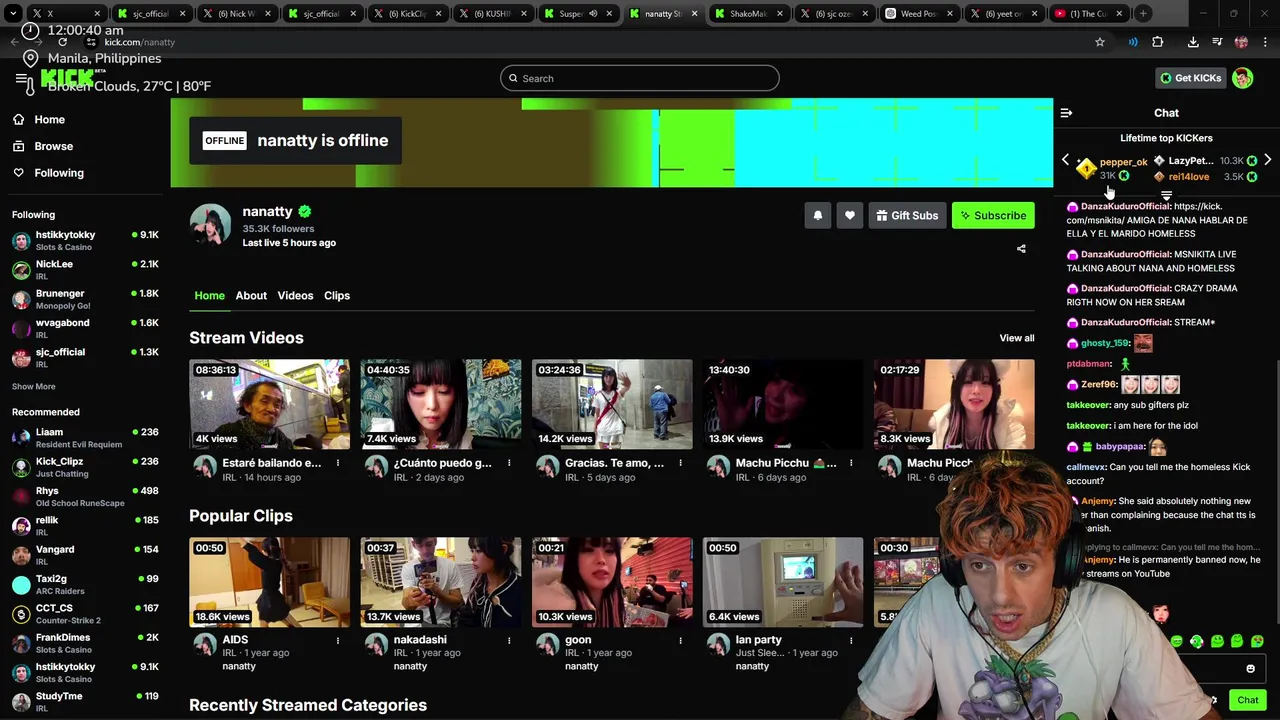The width and height of the screenshot is (1280, 720).
Task: Open the browser downloads icon
Action: coord(1193,42)
